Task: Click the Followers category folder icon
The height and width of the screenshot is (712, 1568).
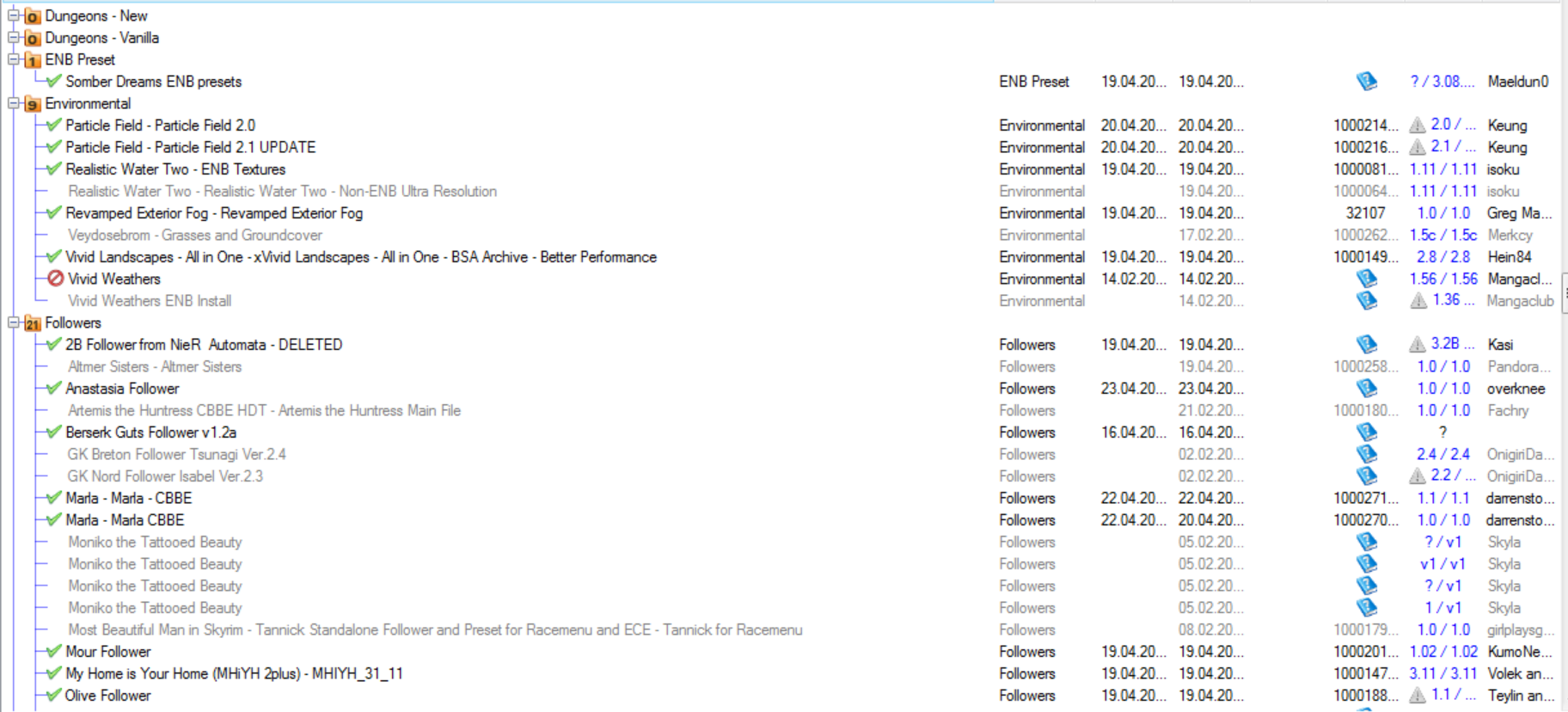Action: click(x=33, y=323)
